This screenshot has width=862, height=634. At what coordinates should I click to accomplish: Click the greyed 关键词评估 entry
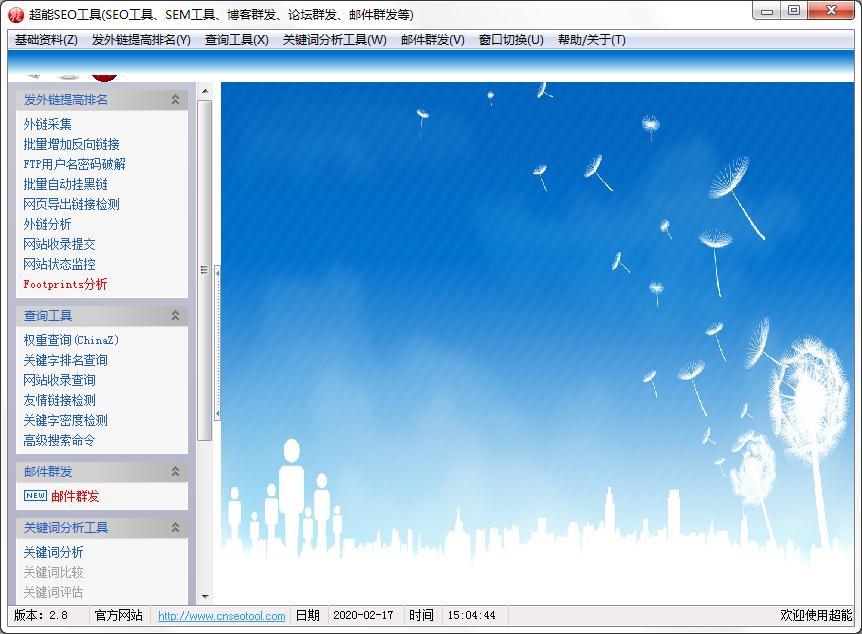tap(53, 592)
